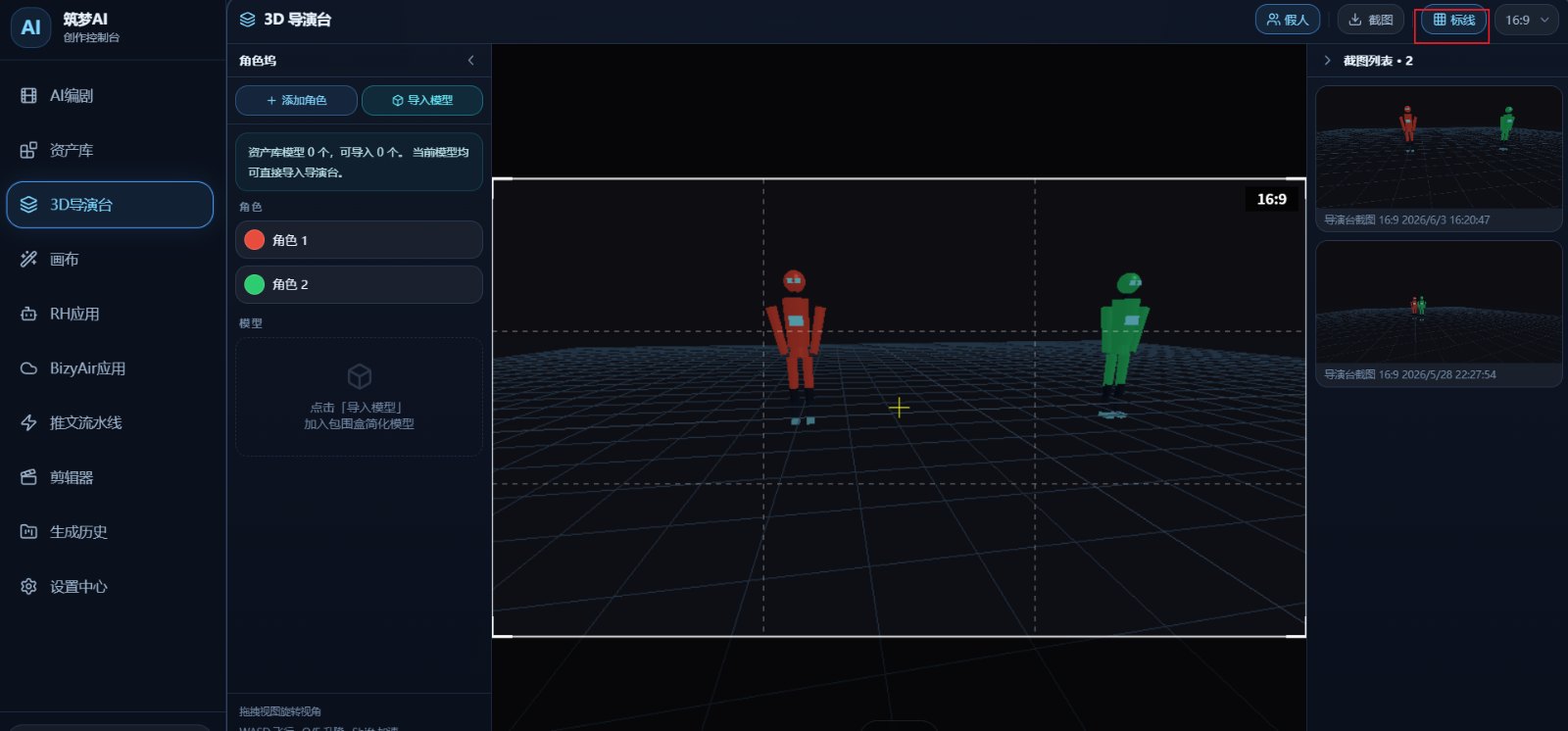The height and width of the screenshot is (731, 1568).
Task: Click 添加角色 button
Action: coord(296,101)
